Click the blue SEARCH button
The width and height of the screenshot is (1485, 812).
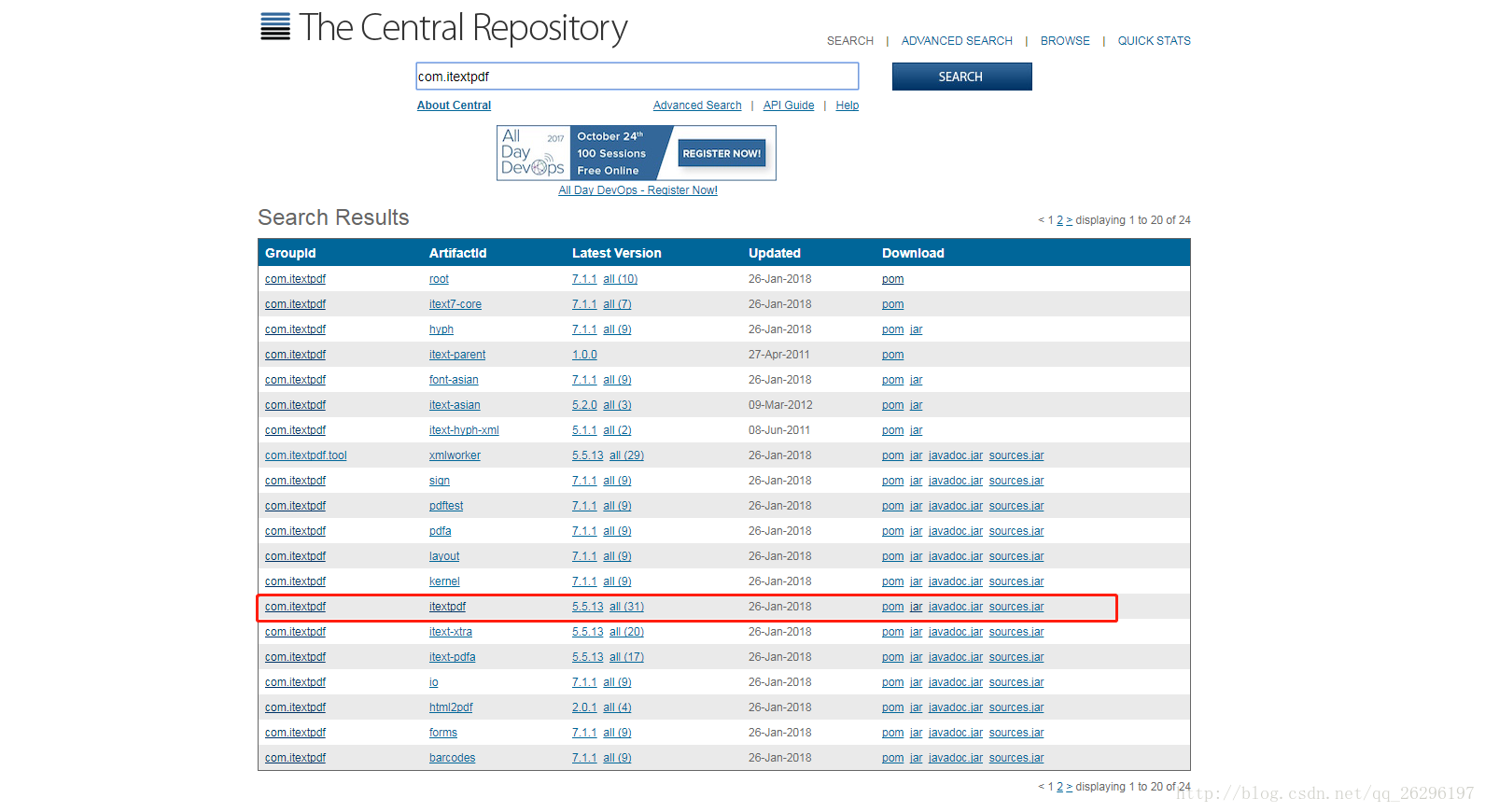point(961,77)
